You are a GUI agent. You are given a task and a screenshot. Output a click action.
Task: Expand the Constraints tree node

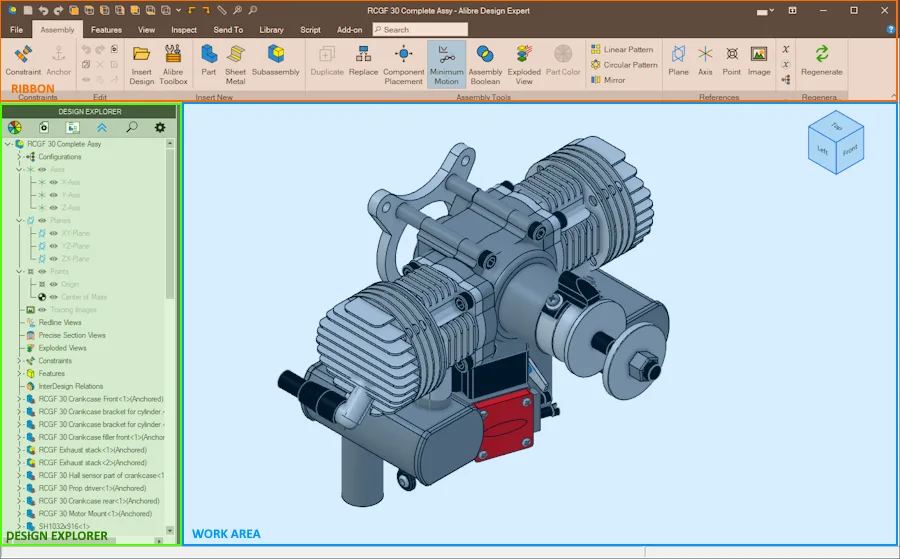pyautogui.click(x=19, y=361)
